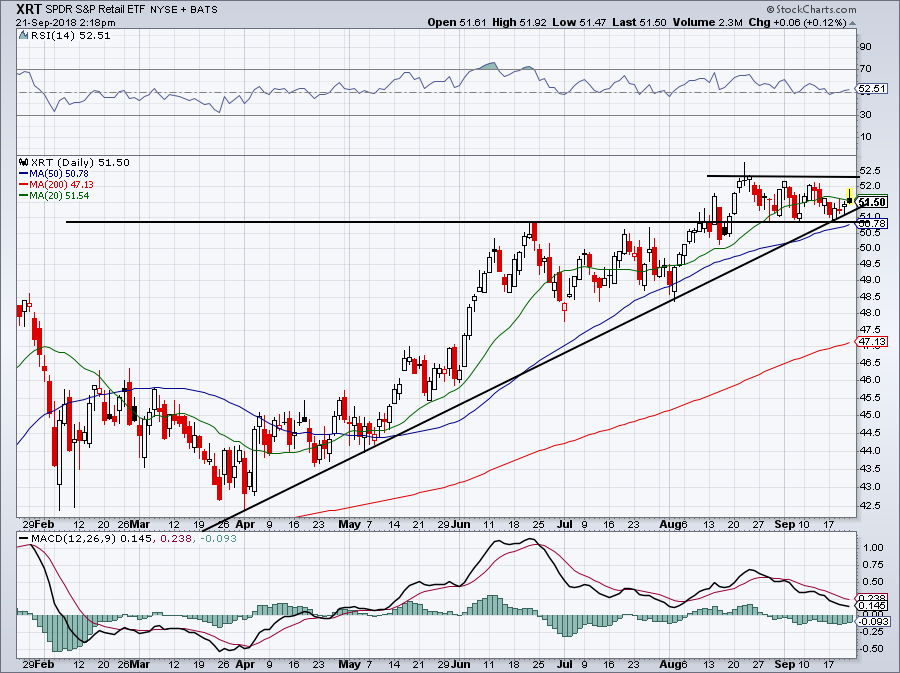
Task: Click the 48.0 label on the price axis
Action: pyautogui.click(x=870, y=313)
